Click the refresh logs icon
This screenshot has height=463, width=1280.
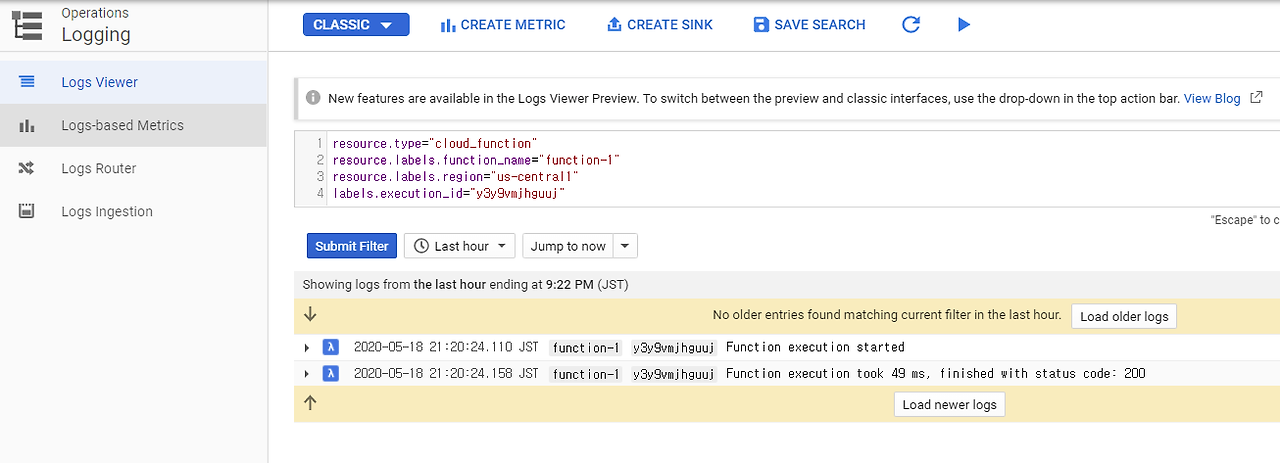tap(910, 25)
